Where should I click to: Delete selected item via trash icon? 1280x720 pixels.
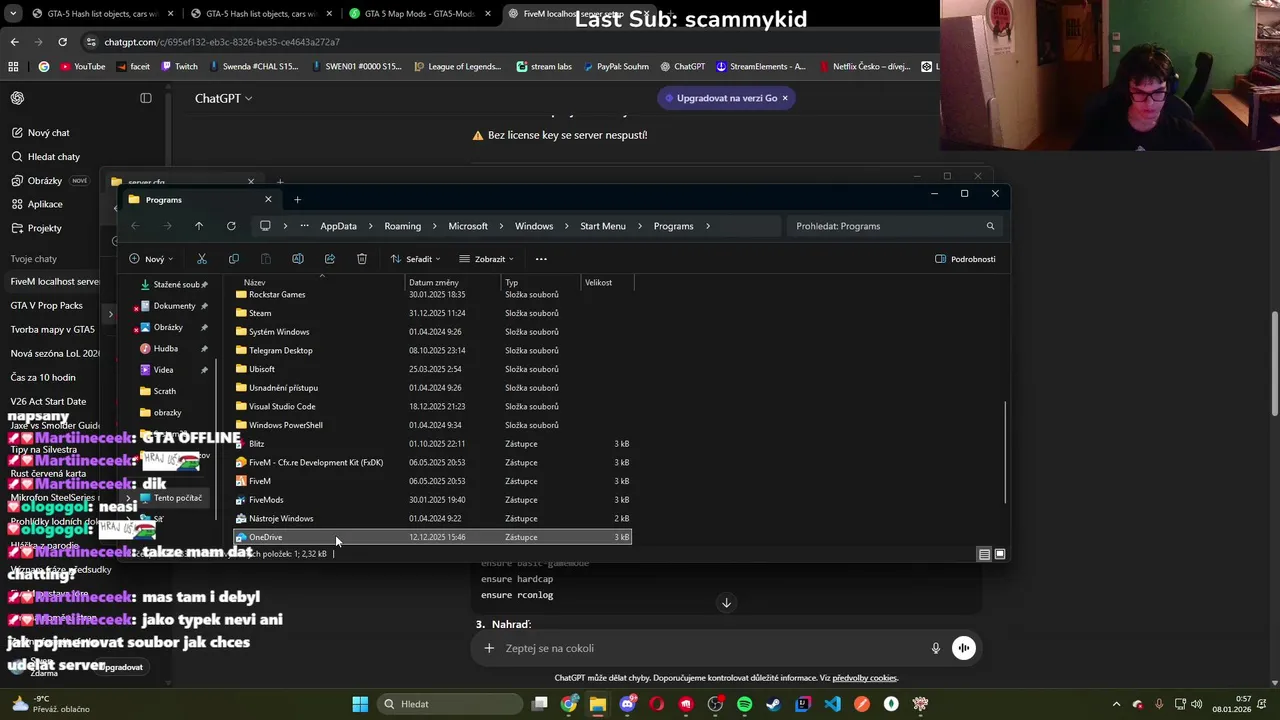362,259
